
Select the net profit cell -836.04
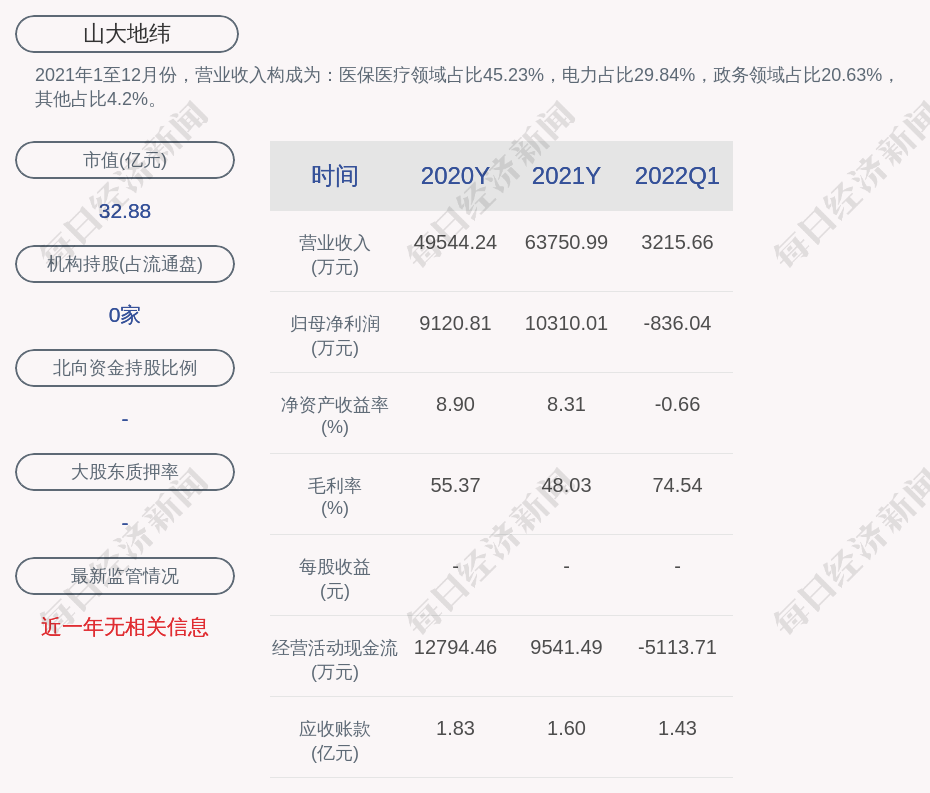click(x=677, y=323)
